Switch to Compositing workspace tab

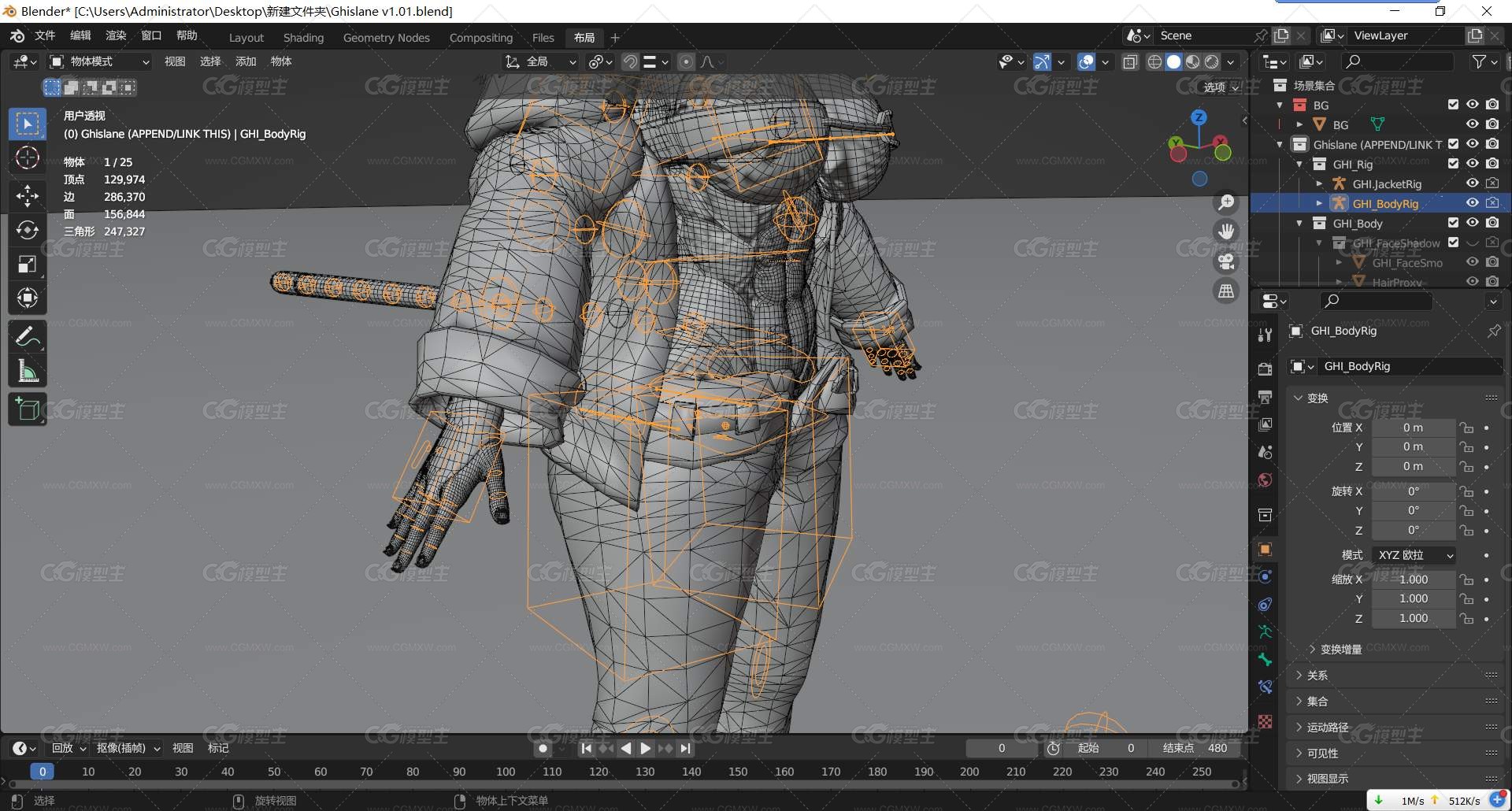[x=481, y=38]
